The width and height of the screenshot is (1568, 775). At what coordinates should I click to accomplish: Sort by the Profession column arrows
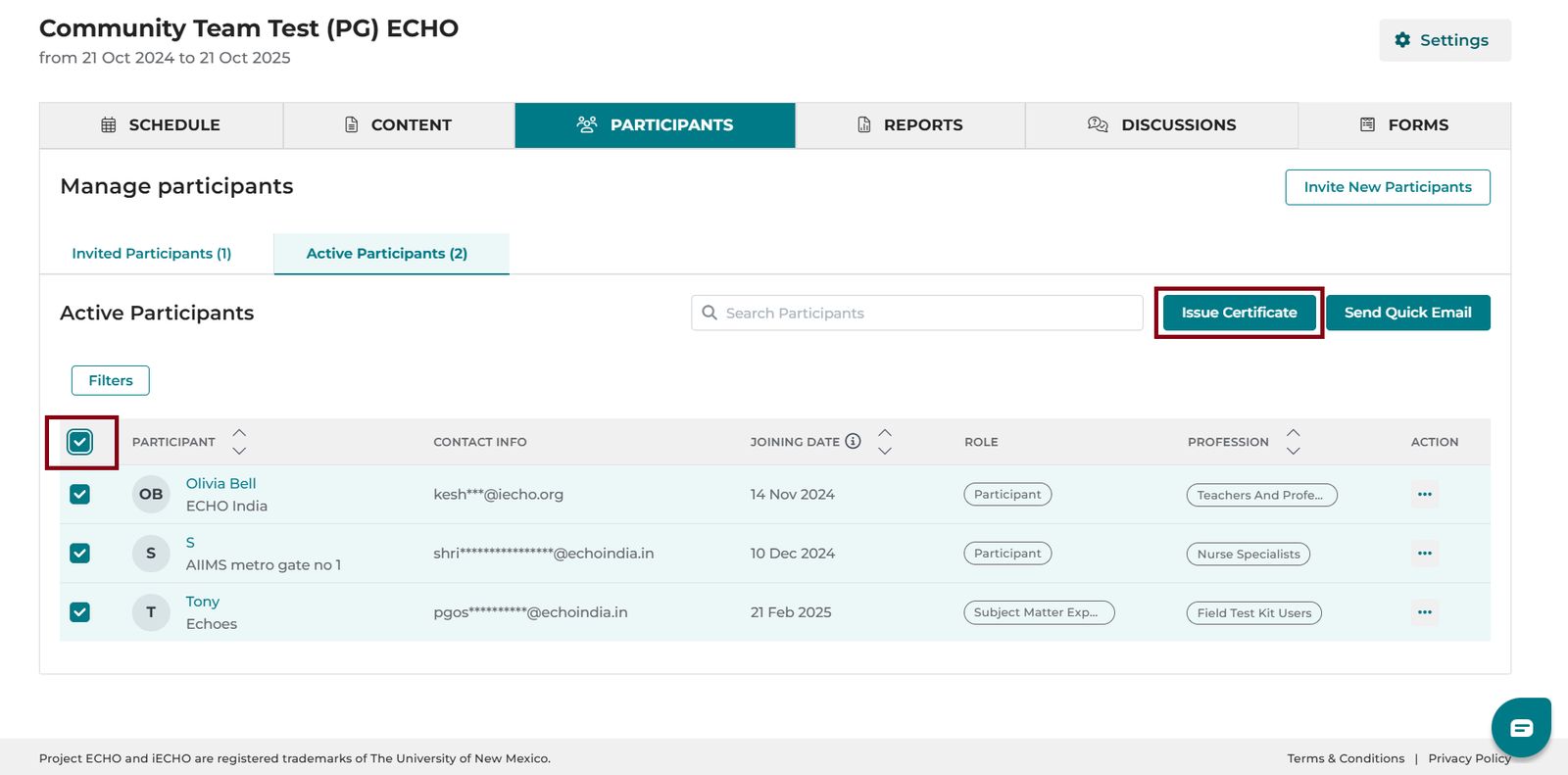click(x=1294, y=442)
